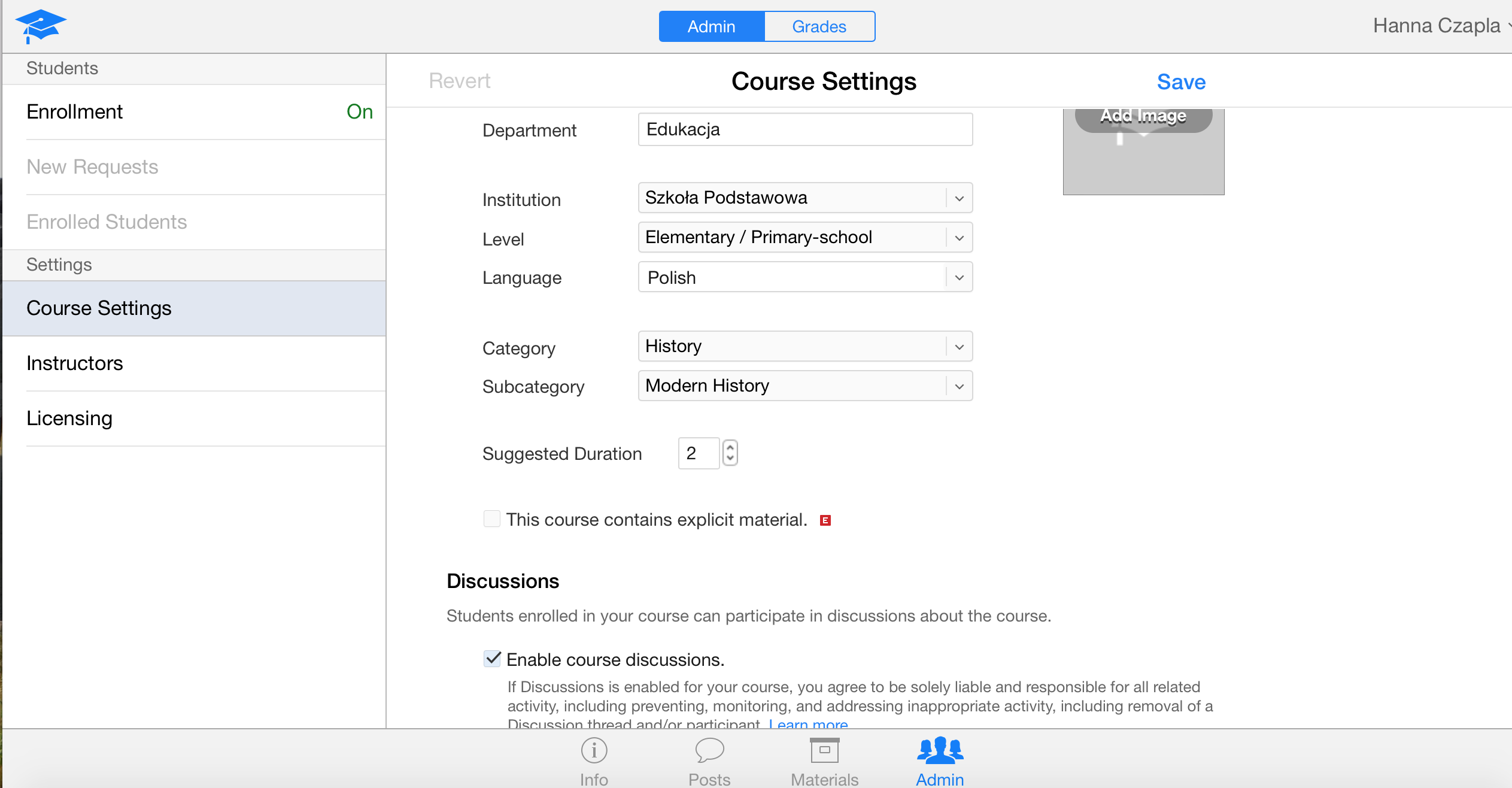Select Instructors in the sidebar
Viewport: 1512px width, 788px height.
point(75,363)
